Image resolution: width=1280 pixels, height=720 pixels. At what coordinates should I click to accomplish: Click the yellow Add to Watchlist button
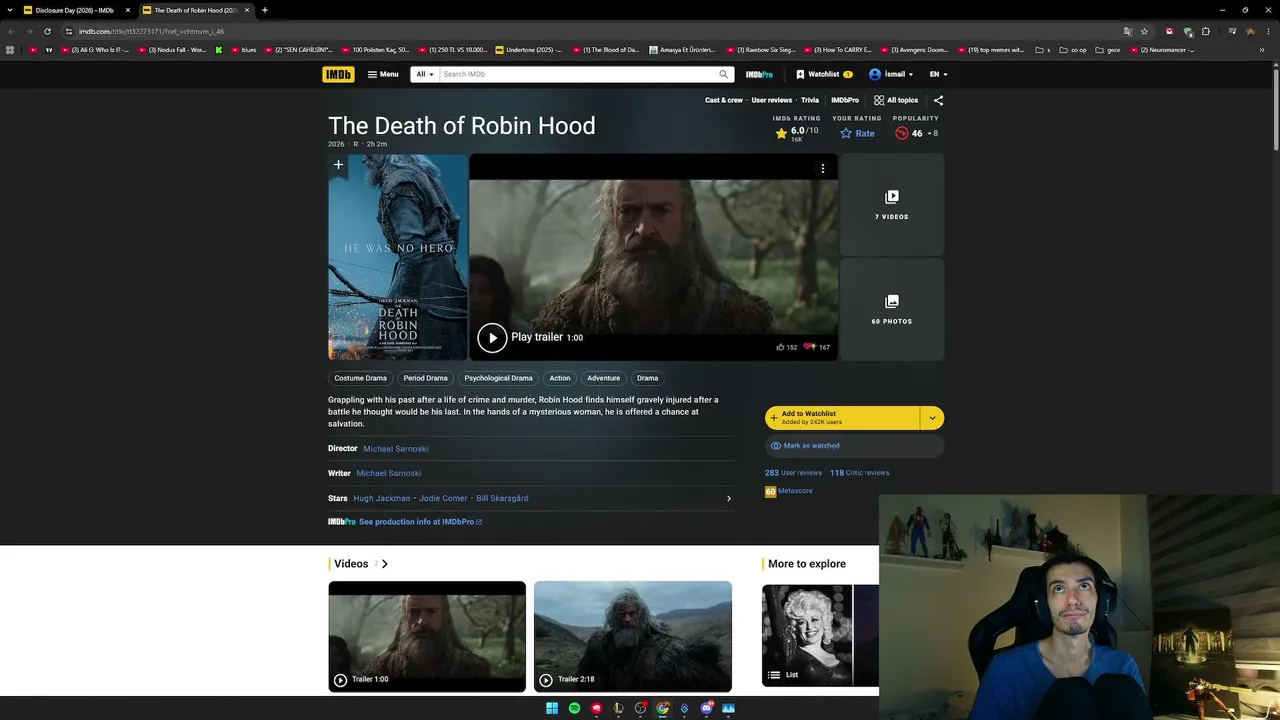[842, 418]
